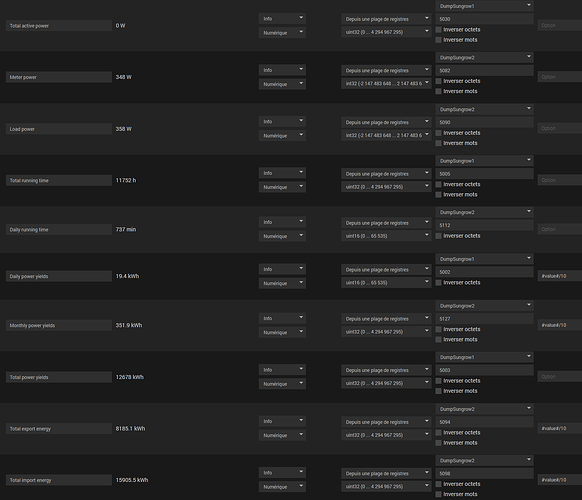Click the #value#/10 option for Daily power yields
582x500 pixels.
pyautogui.click(x=560, y=276)
